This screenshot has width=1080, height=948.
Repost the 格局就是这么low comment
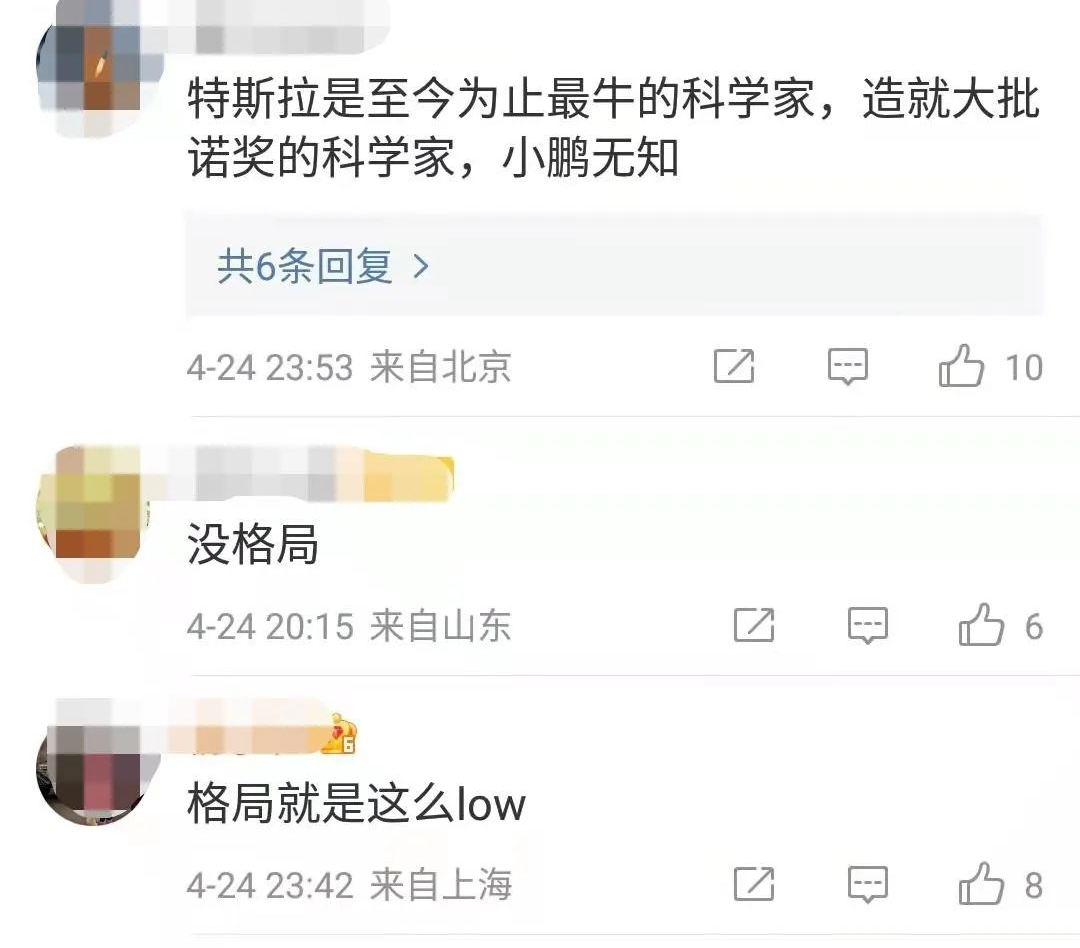click(x=754, y=885)
